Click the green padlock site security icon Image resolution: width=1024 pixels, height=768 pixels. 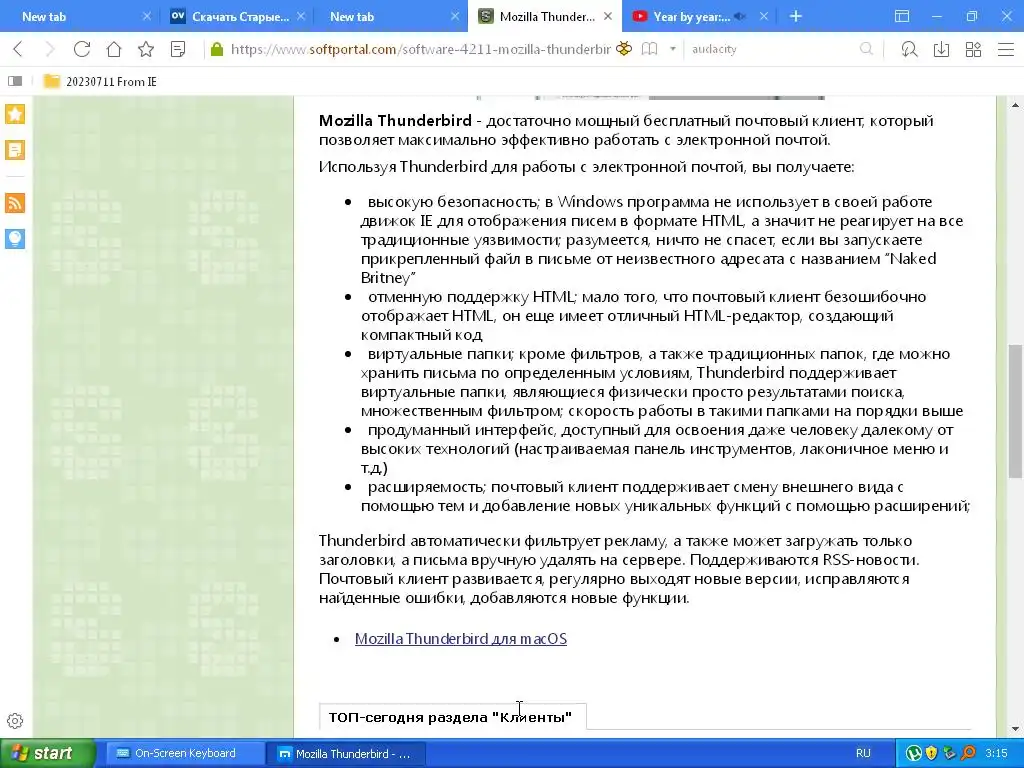[217, 49]
